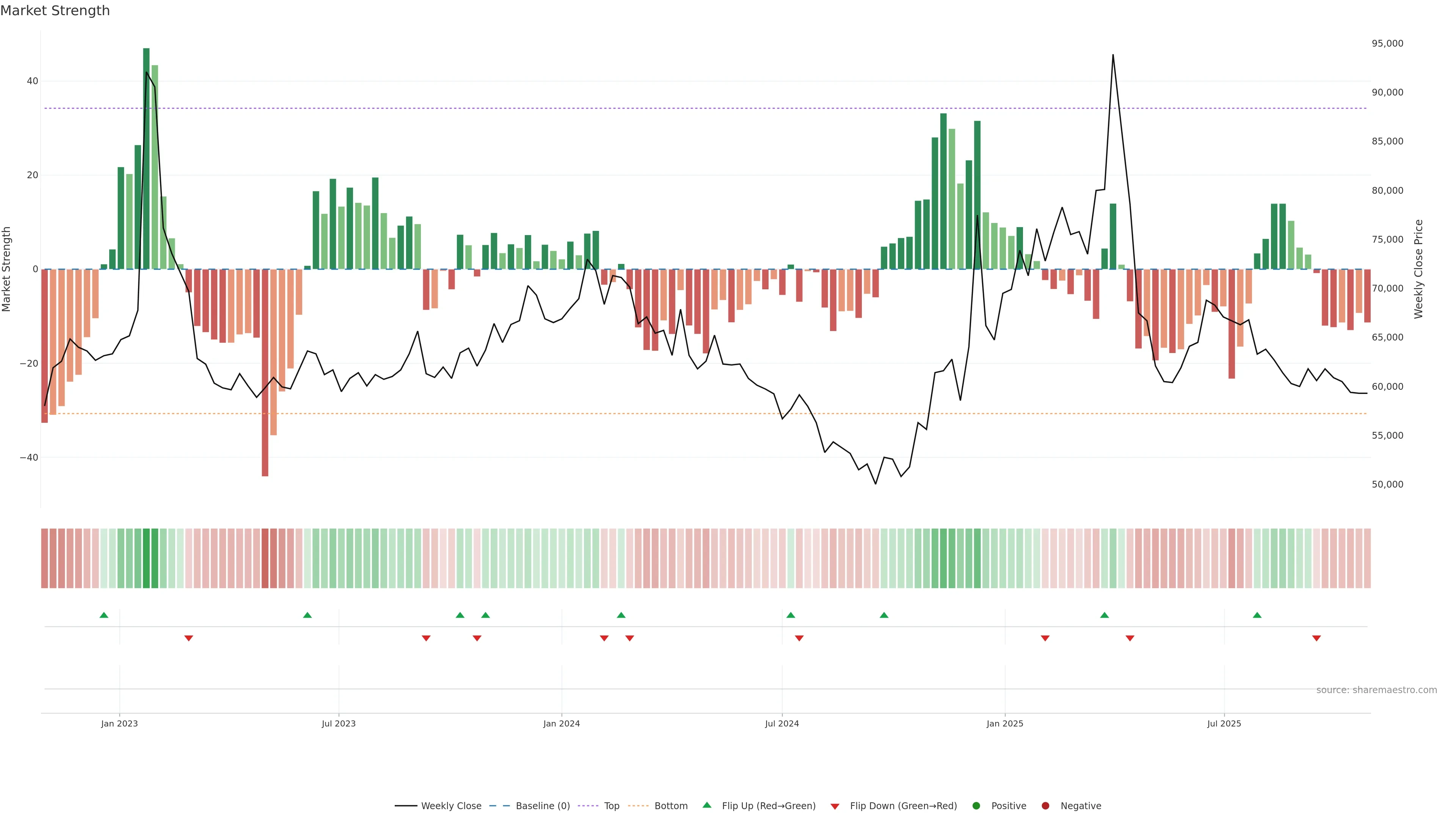This screenshot has width=1456, height=819.
Task: Click the red Negative circle legend icon
Action: point(1045,806)
